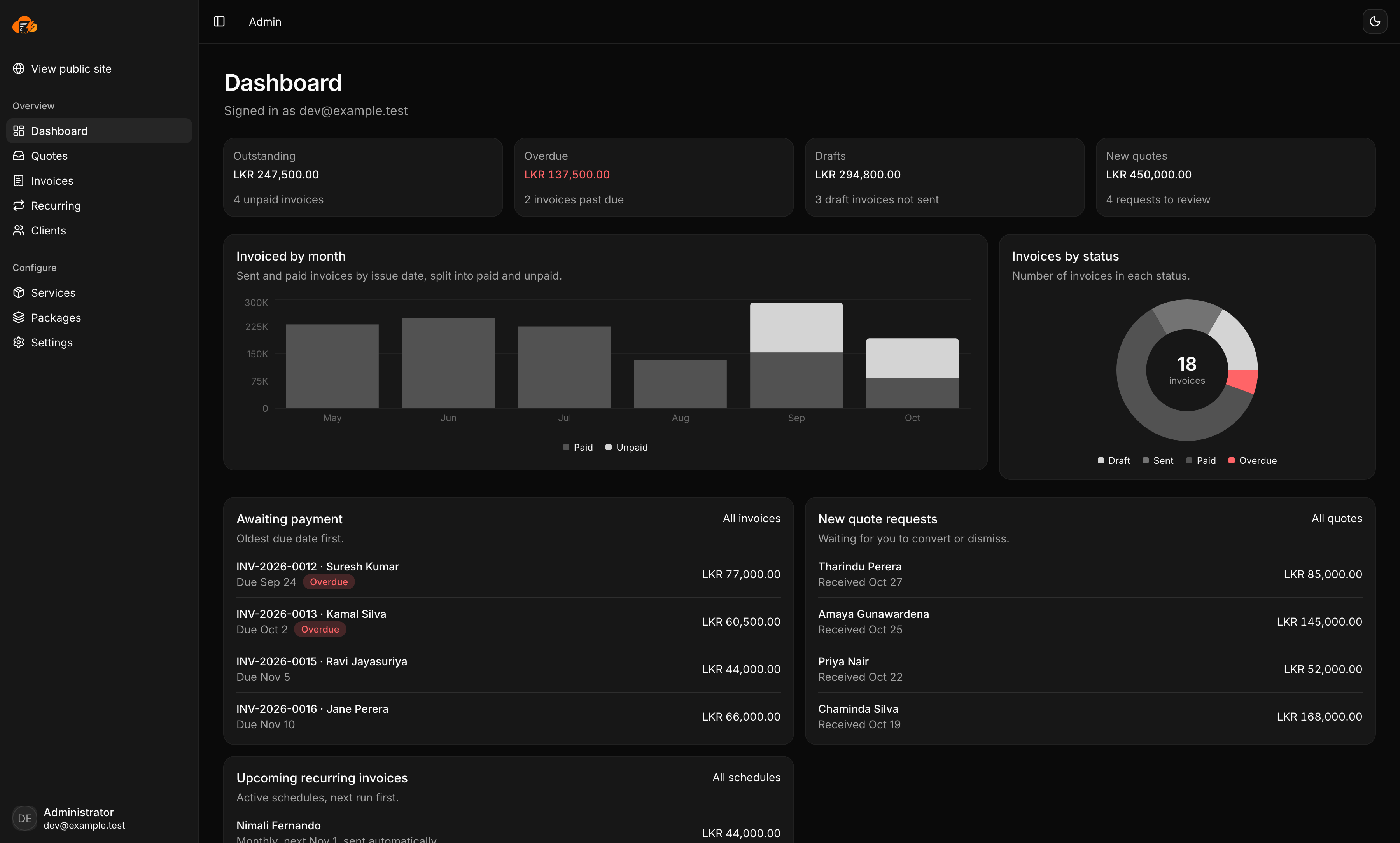Open Nimali Fernando recurring schedule

coord(508,831)
